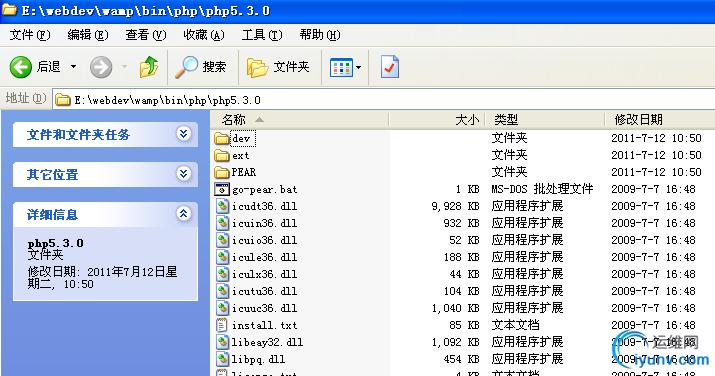This screenshot has width=715, height=376.
Task: Select install.txt text file icon
Action: pos(222,325)
